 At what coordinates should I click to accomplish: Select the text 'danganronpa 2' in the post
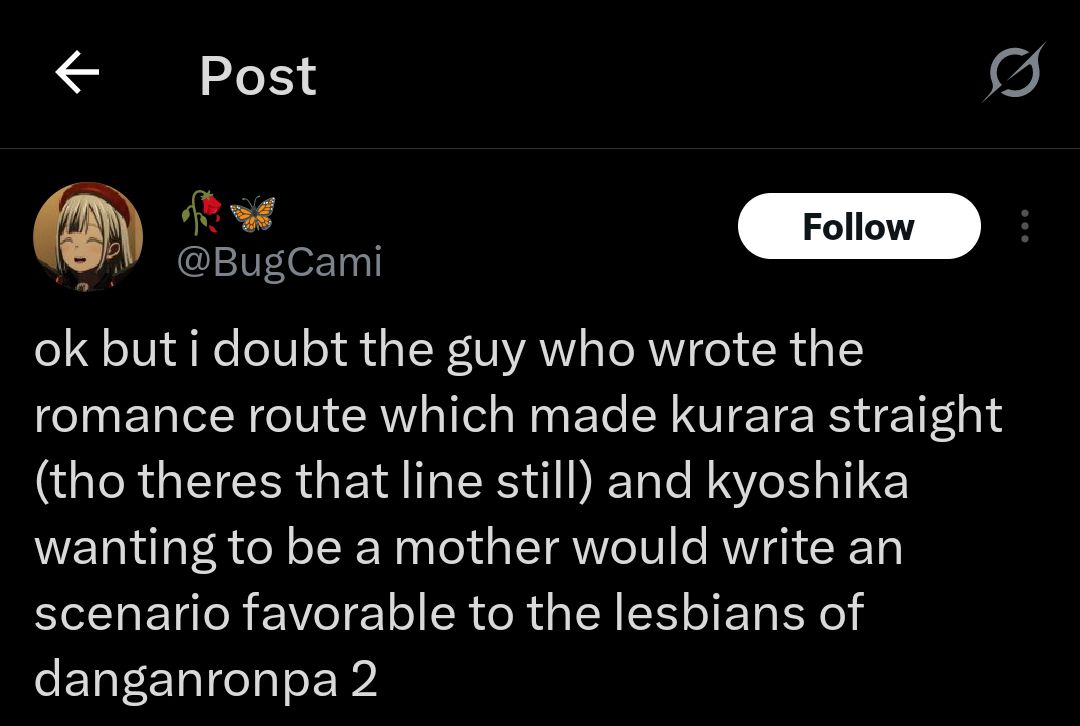[x=206, y=680]
